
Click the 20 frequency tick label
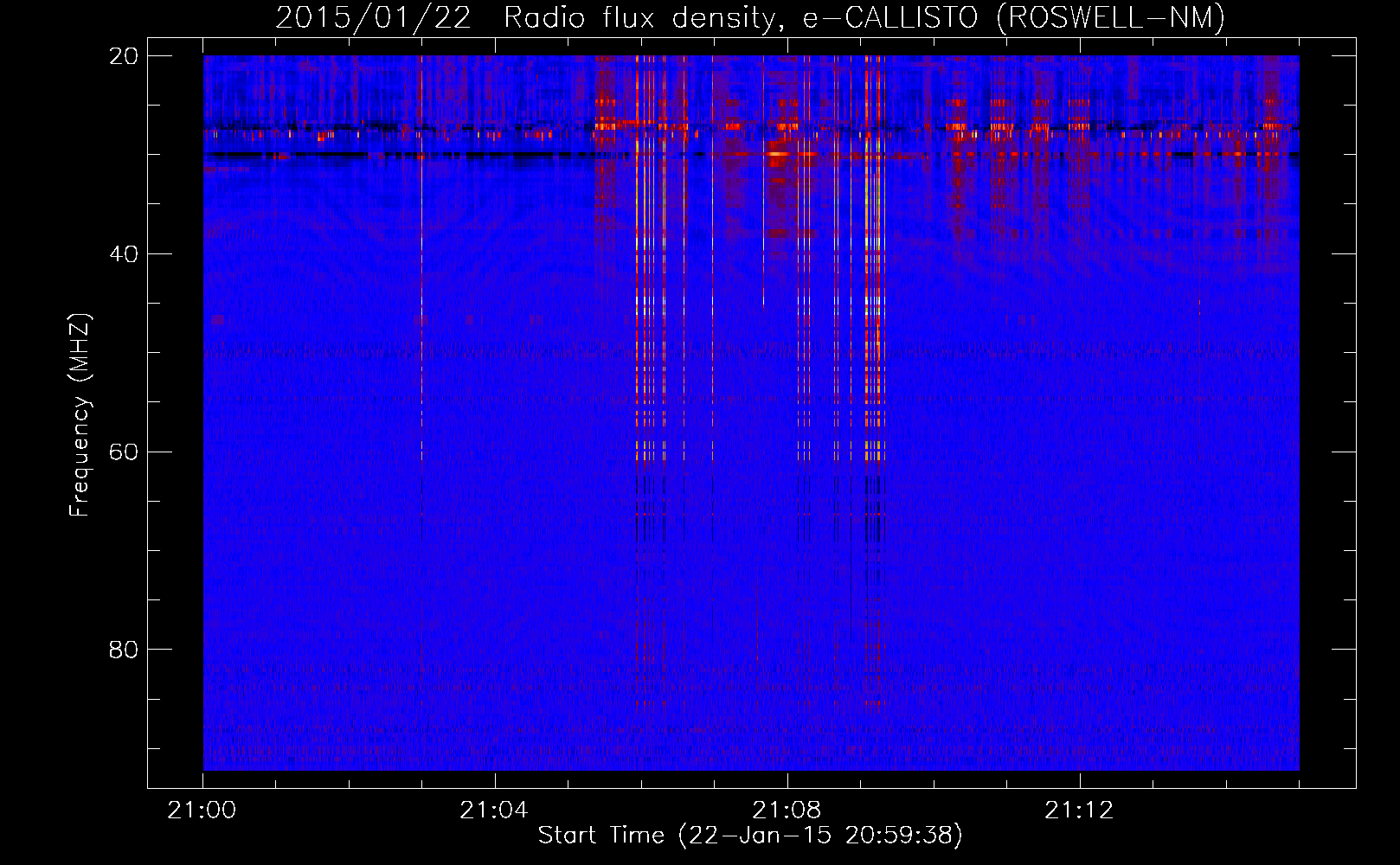click(124, 56)
